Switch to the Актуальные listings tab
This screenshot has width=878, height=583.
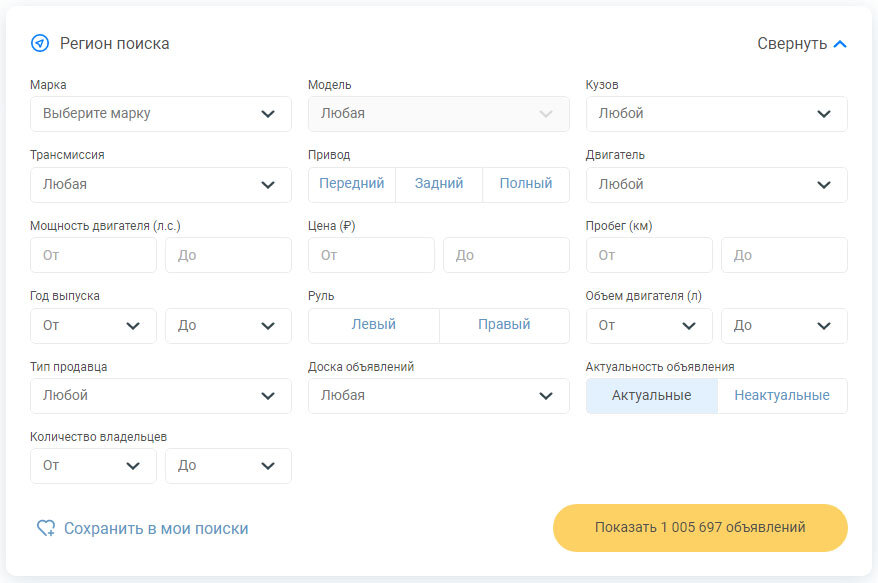(652, 396)
